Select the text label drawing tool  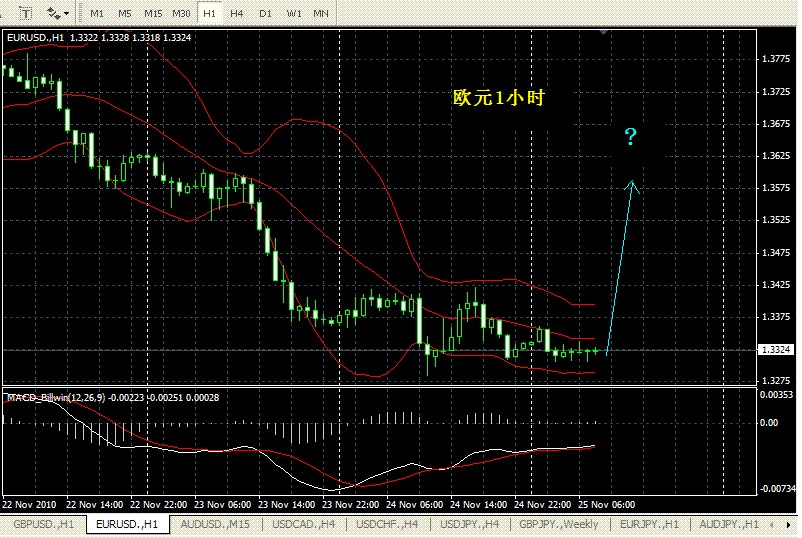click(26, 13)
